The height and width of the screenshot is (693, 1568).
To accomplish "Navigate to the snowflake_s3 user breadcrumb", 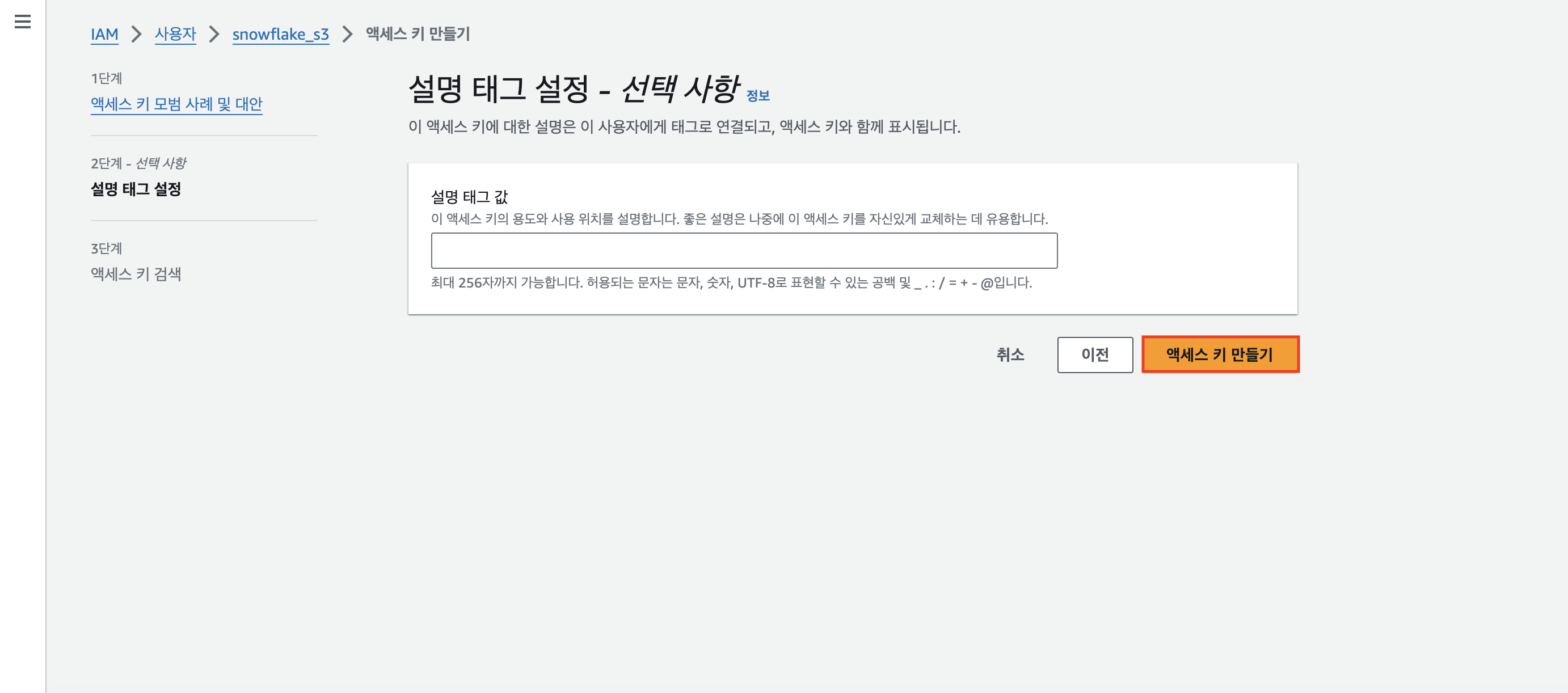I will point(280,34).
